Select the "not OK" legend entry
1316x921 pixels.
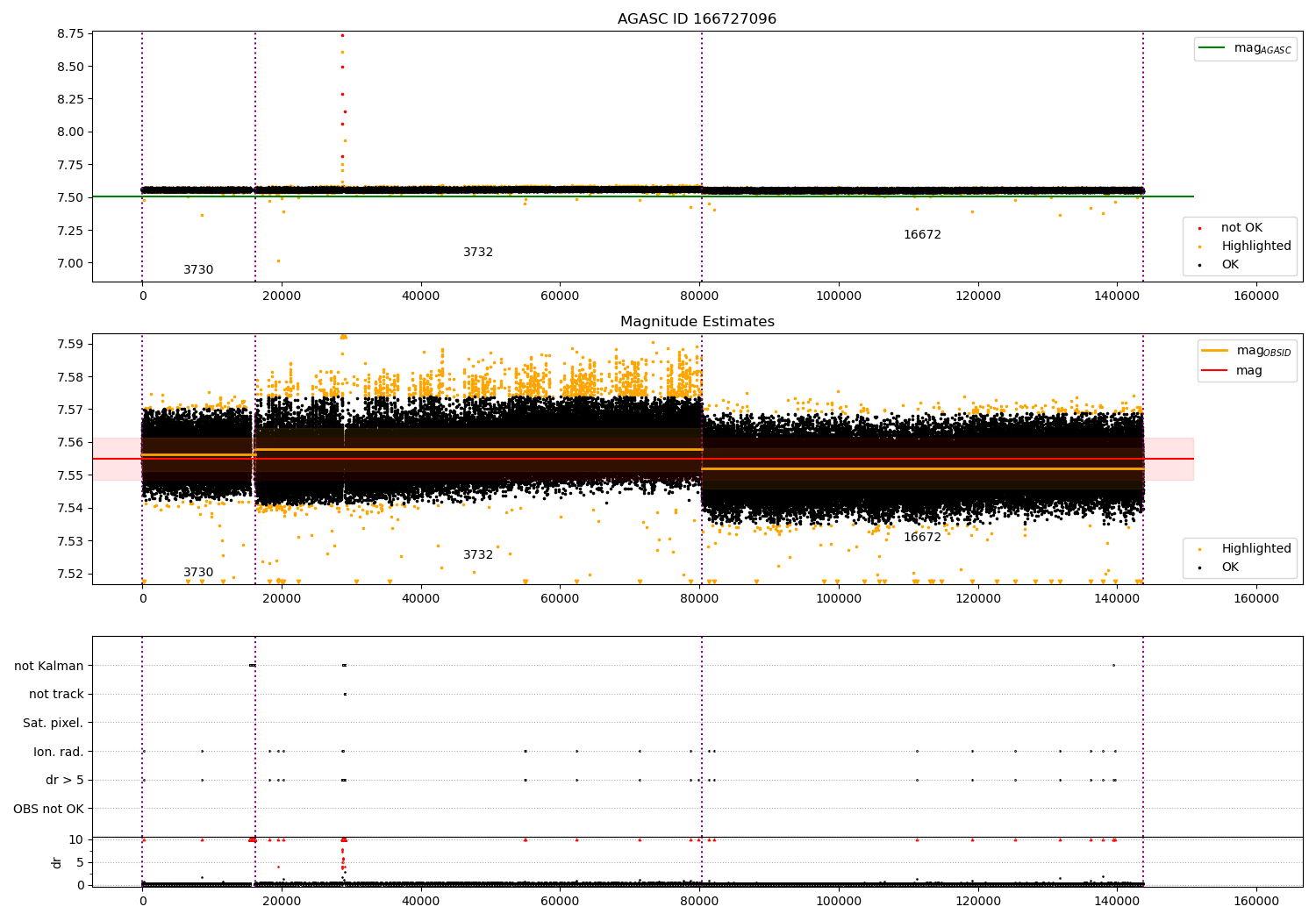tap(1232, 228)
